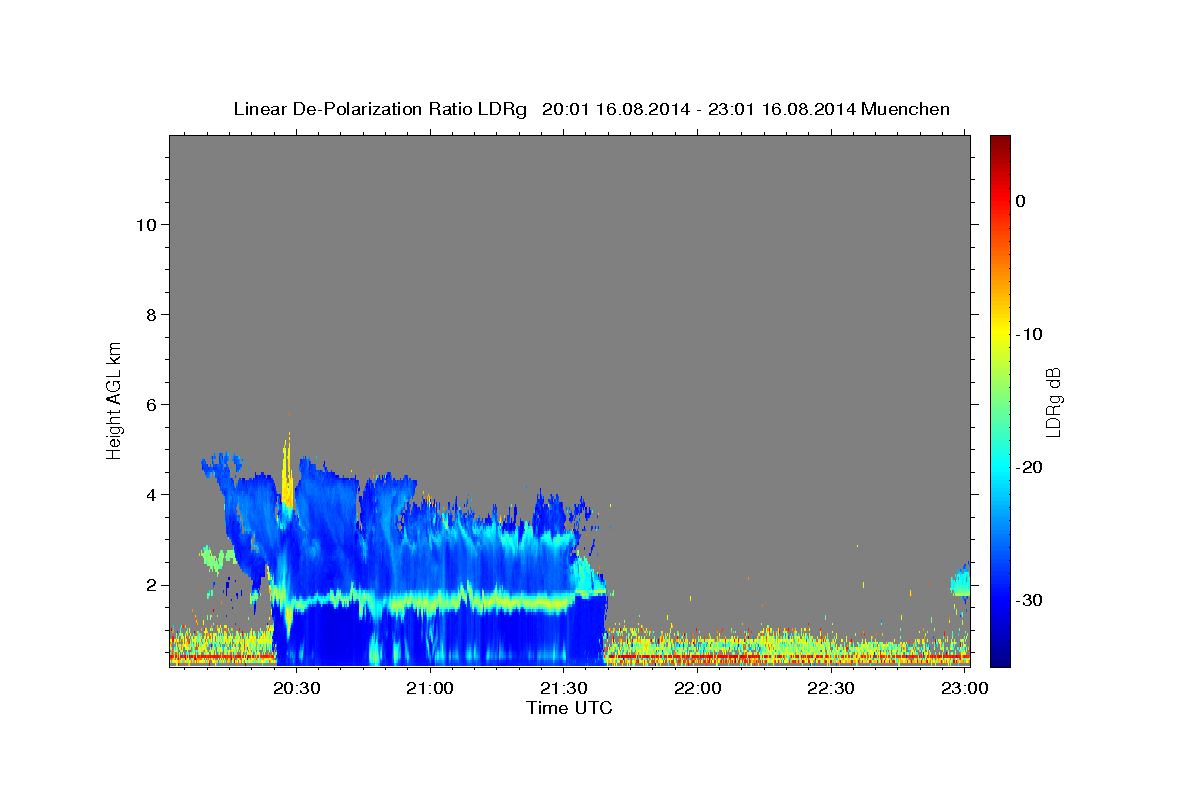The width and height of the screenshot is (1200, 800).
Task: Click the colorbar value label -30
Action: point(1030,600)
